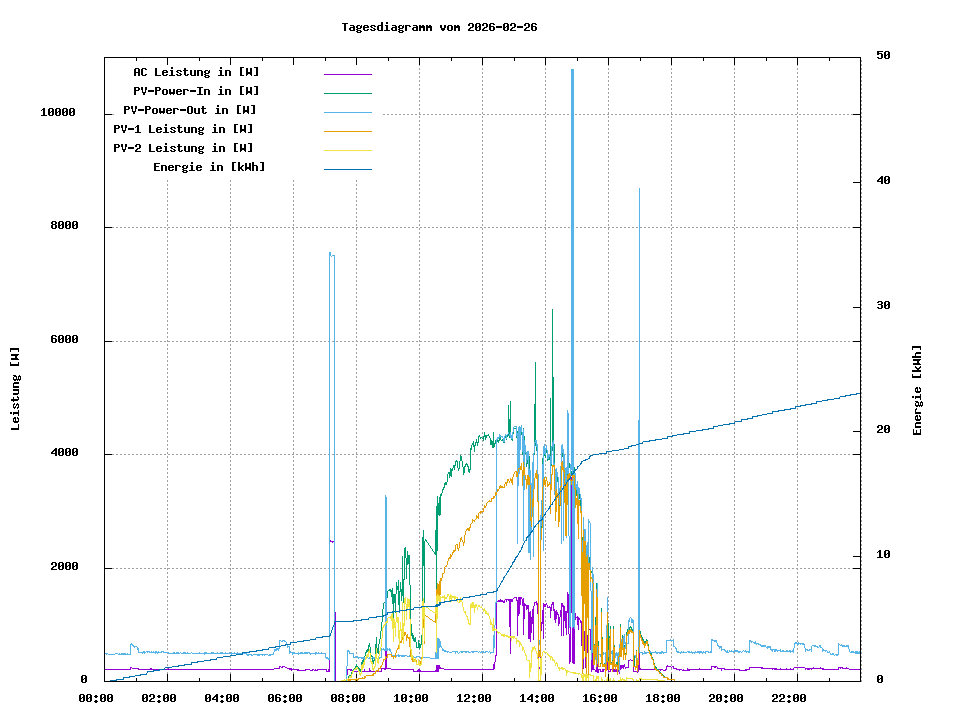The width and height of the screenshot is (960, 720).
Task: Select the PV-2 Leistung legend label
Action: [x=183, y=148]
